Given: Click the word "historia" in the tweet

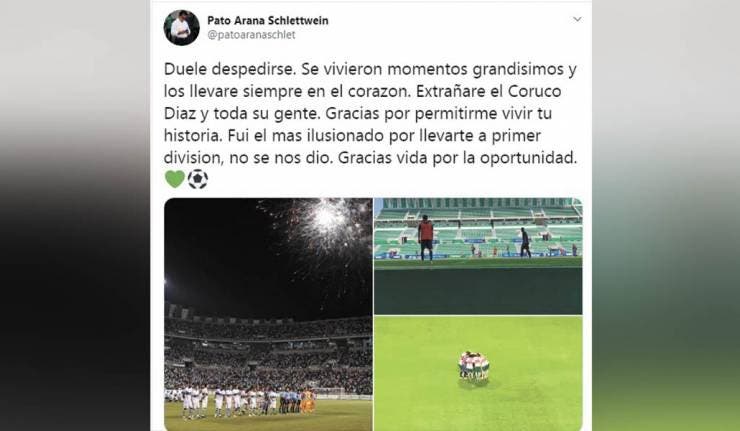Looking at the screenshot, I should point(192,135).
